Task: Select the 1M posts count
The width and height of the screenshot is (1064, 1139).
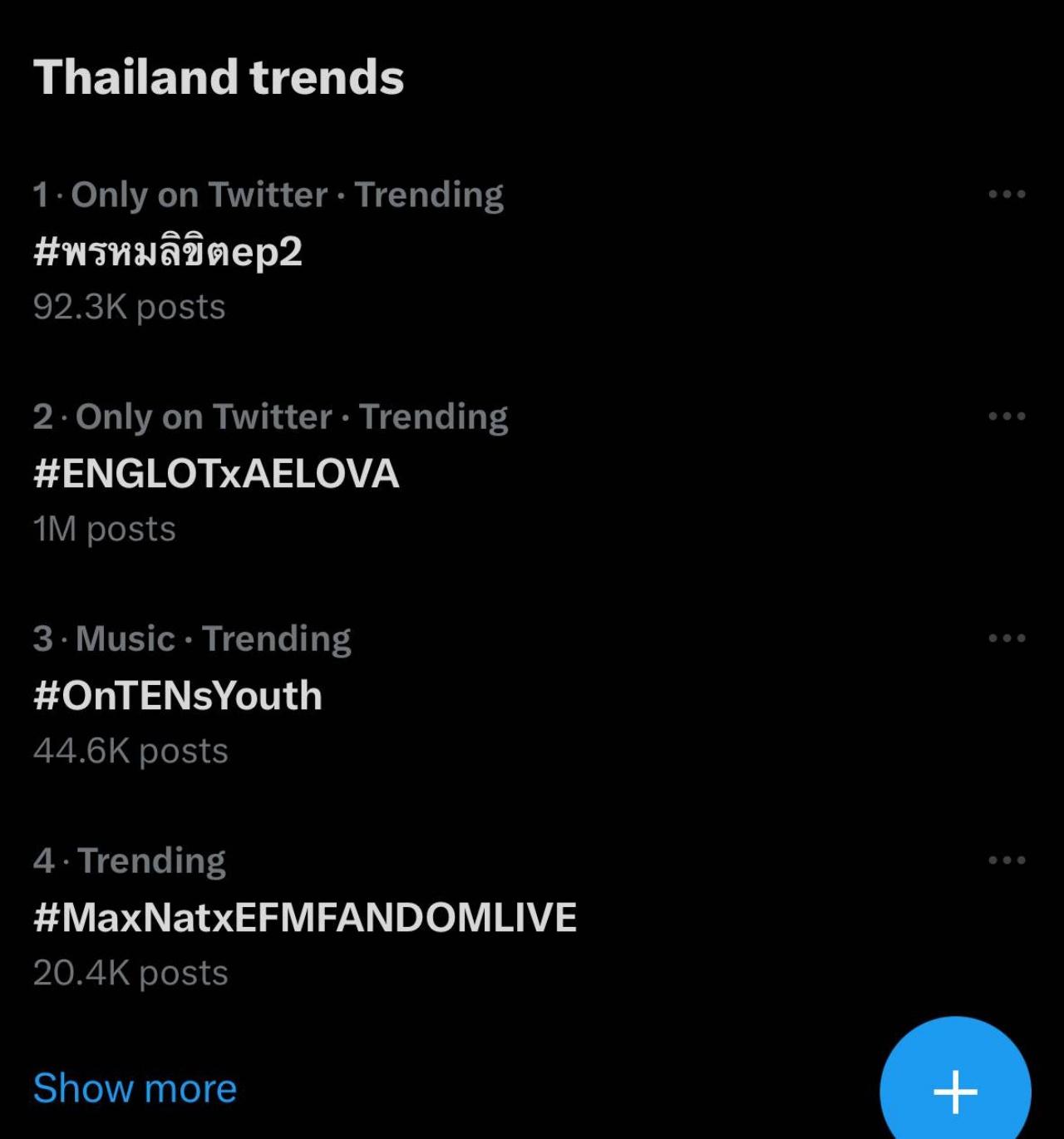Action: (x=105, y=529)
